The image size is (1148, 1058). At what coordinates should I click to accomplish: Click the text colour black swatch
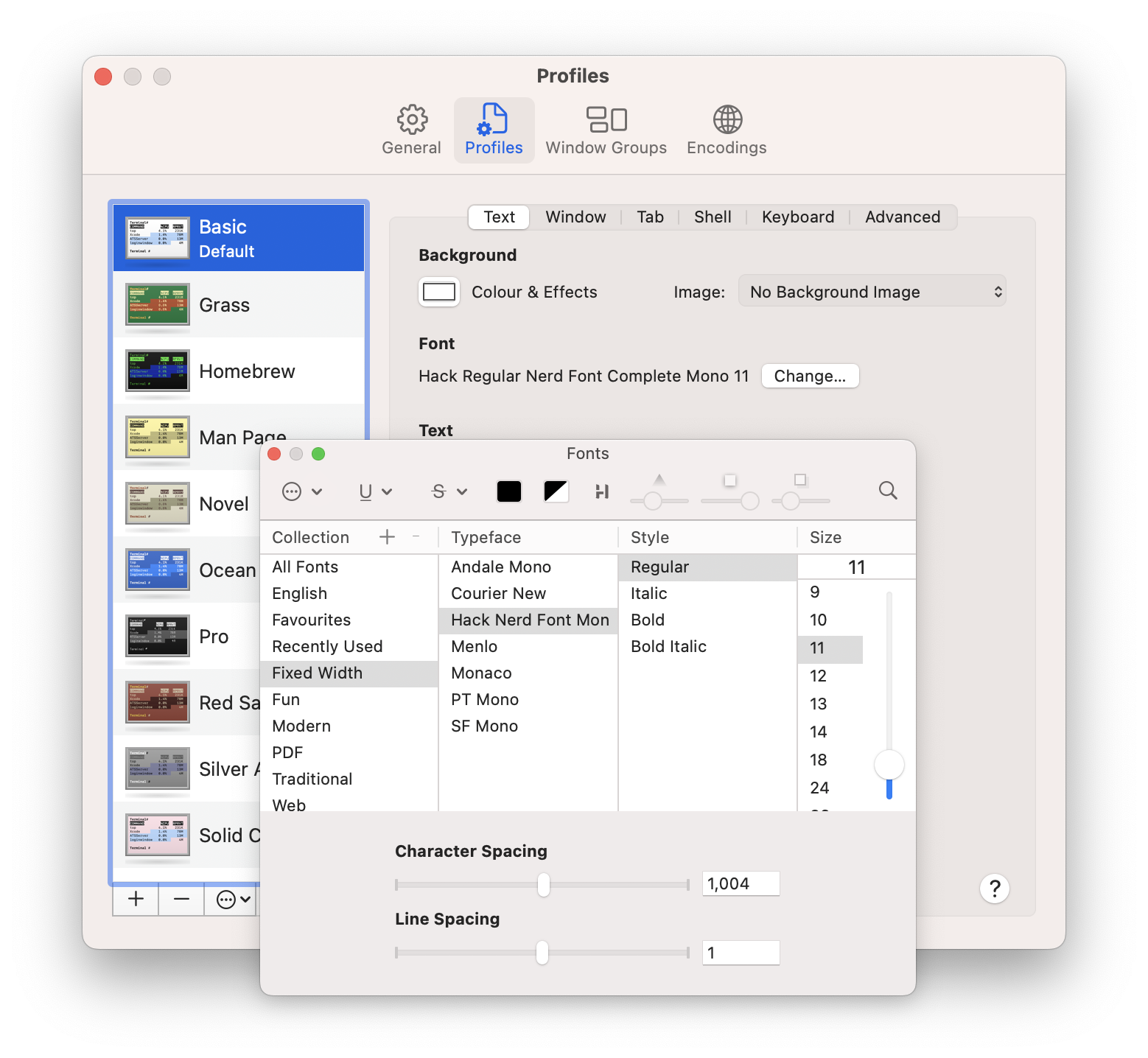[x=508, y=491]
